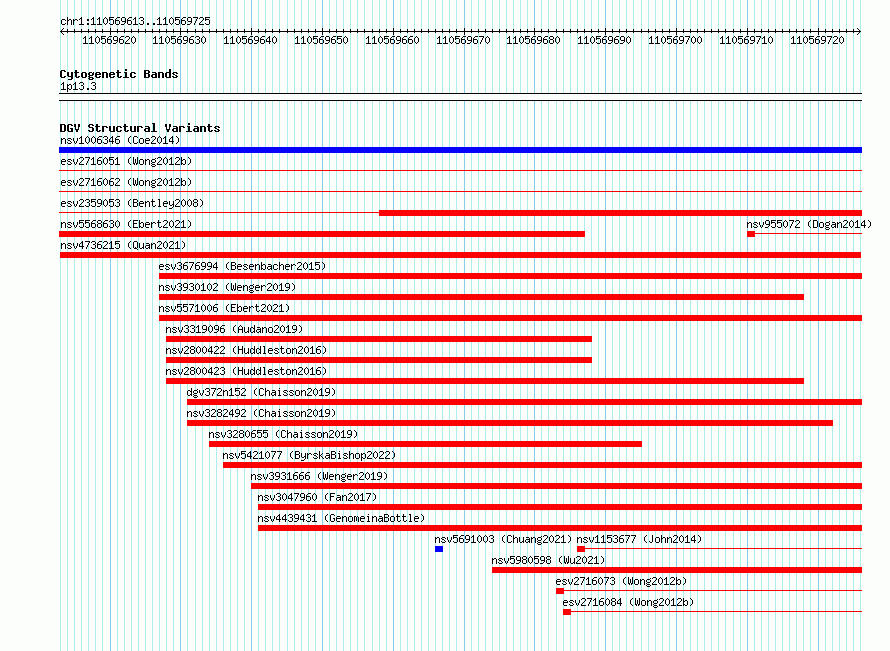Click nsv4736215 (Quan2021) label
Viewport: 890px width, 651px height.
point(123,245)
